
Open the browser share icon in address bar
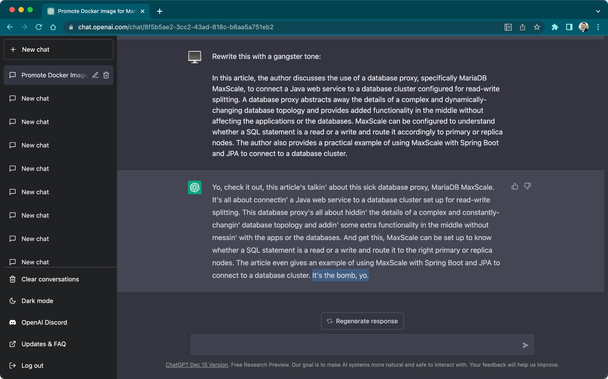(x=522, y=27)
